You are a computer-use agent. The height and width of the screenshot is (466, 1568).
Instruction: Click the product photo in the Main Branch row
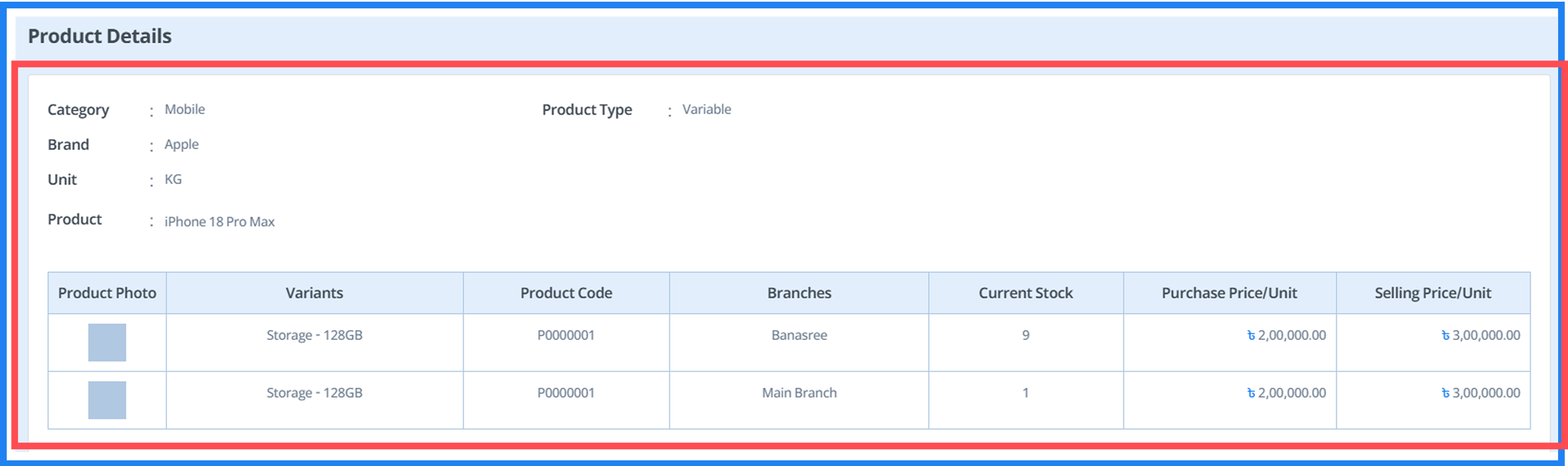click(x=107, y=399)
